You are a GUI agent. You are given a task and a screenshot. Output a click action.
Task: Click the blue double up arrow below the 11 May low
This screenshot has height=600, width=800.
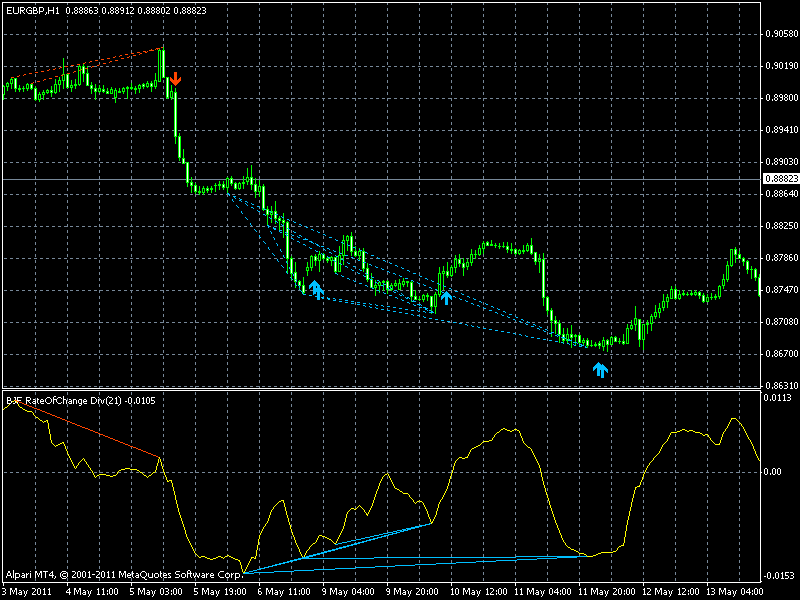601,370
